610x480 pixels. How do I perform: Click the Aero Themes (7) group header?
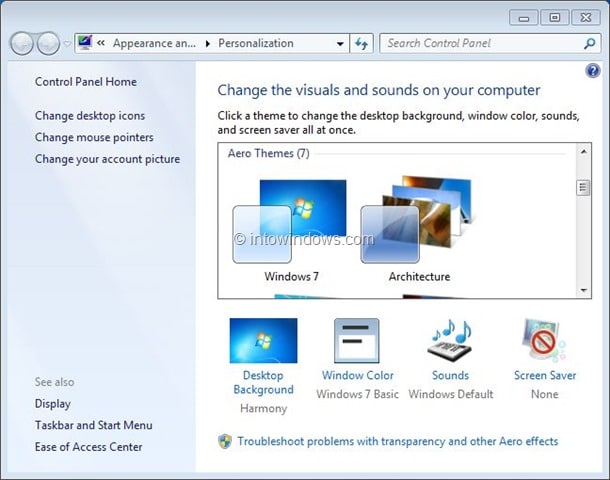coord(268,153)
